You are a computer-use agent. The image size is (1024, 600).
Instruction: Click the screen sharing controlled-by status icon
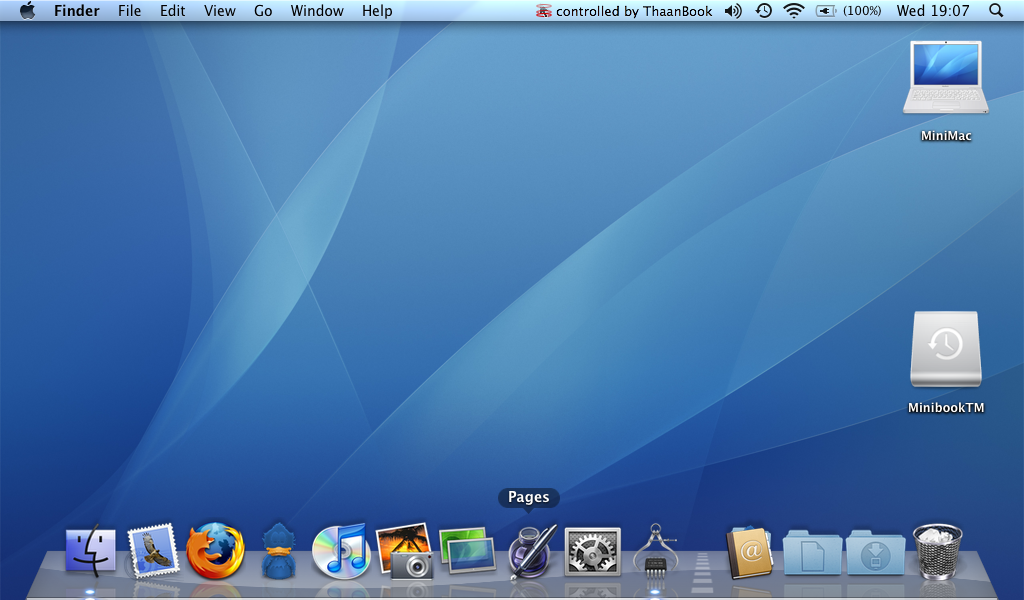[543, 10]
